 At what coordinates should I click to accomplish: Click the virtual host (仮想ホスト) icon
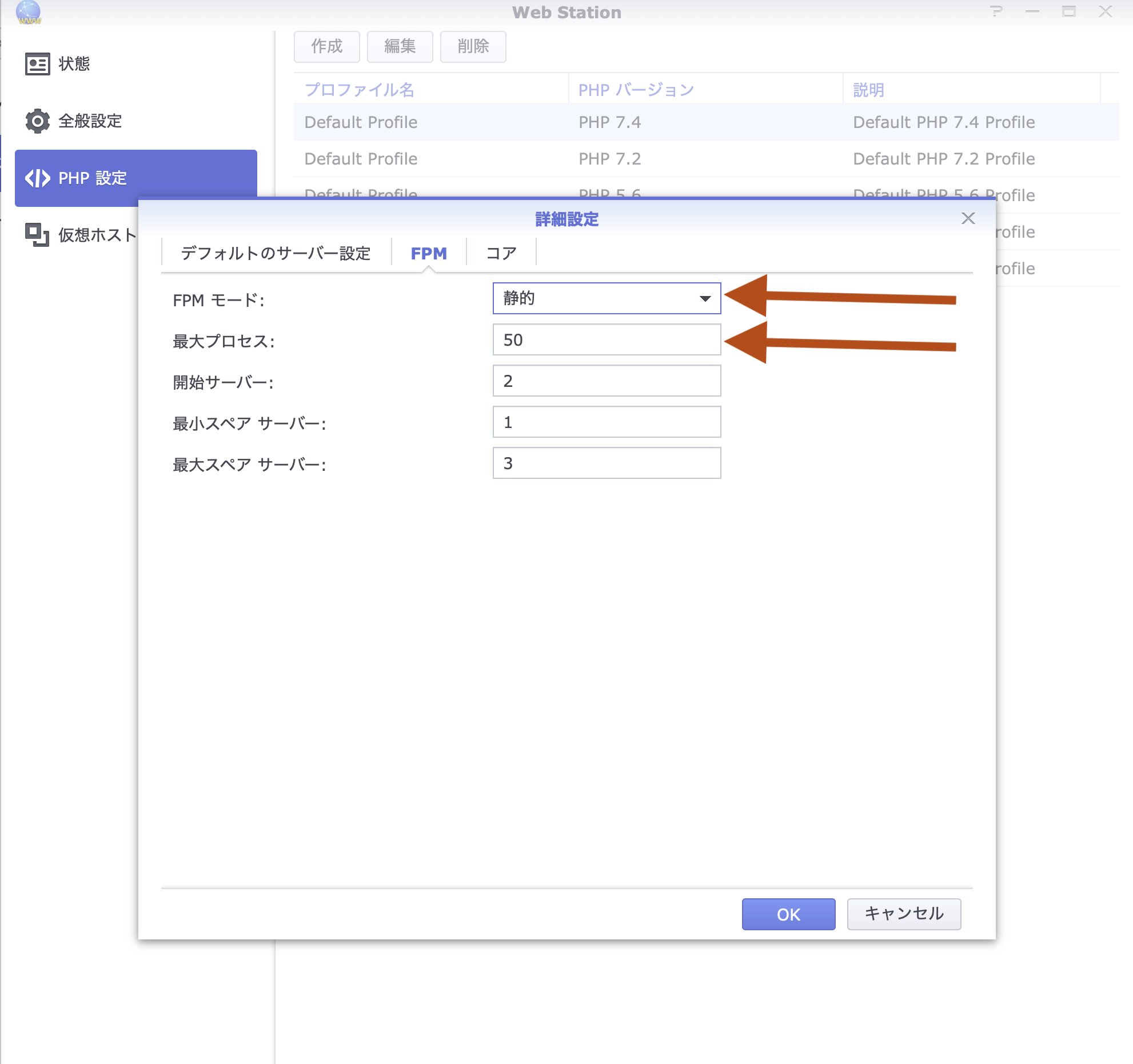[x=37, y=234]
